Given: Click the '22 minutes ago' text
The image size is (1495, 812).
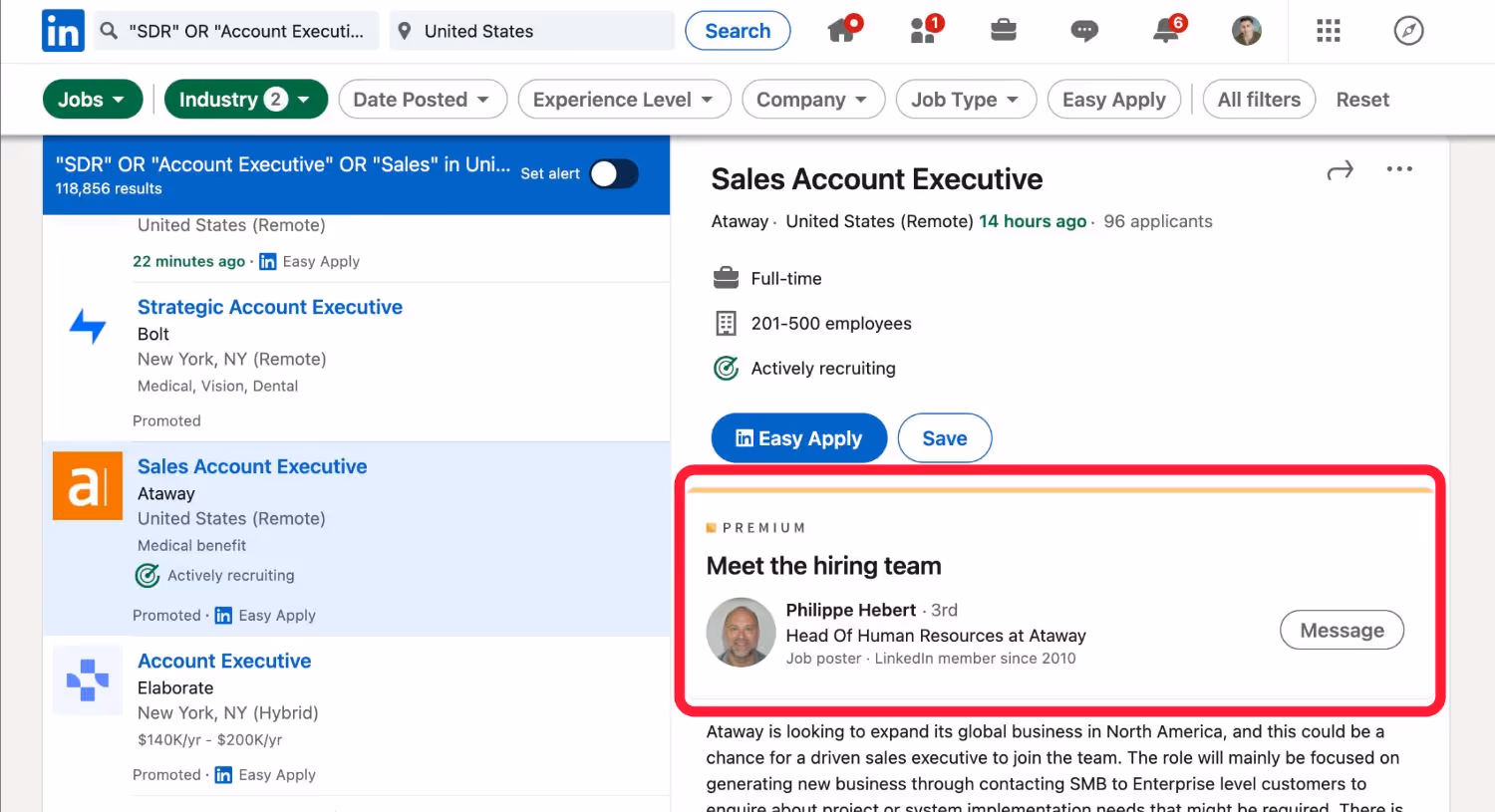Looking at the screenshot, I should 188,261.
